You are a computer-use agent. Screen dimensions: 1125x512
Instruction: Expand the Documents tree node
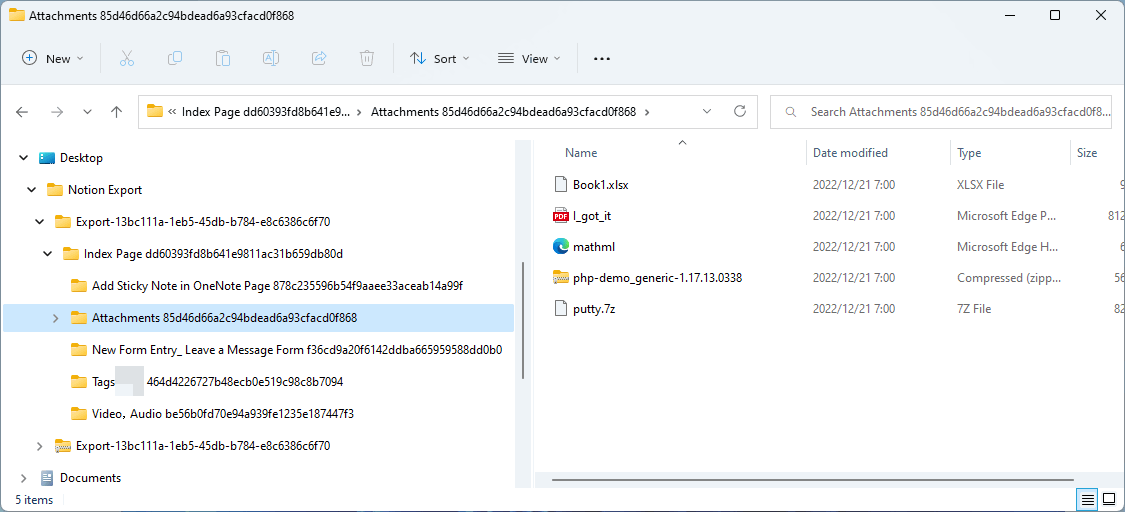coord(24,478)
